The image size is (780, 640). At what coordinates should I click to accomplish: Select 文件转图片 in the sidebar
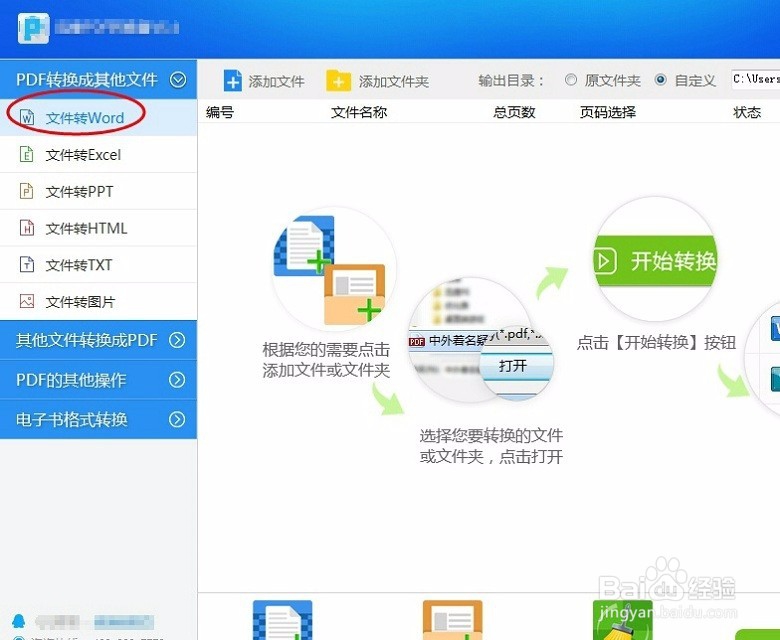(x=98, y=301)
